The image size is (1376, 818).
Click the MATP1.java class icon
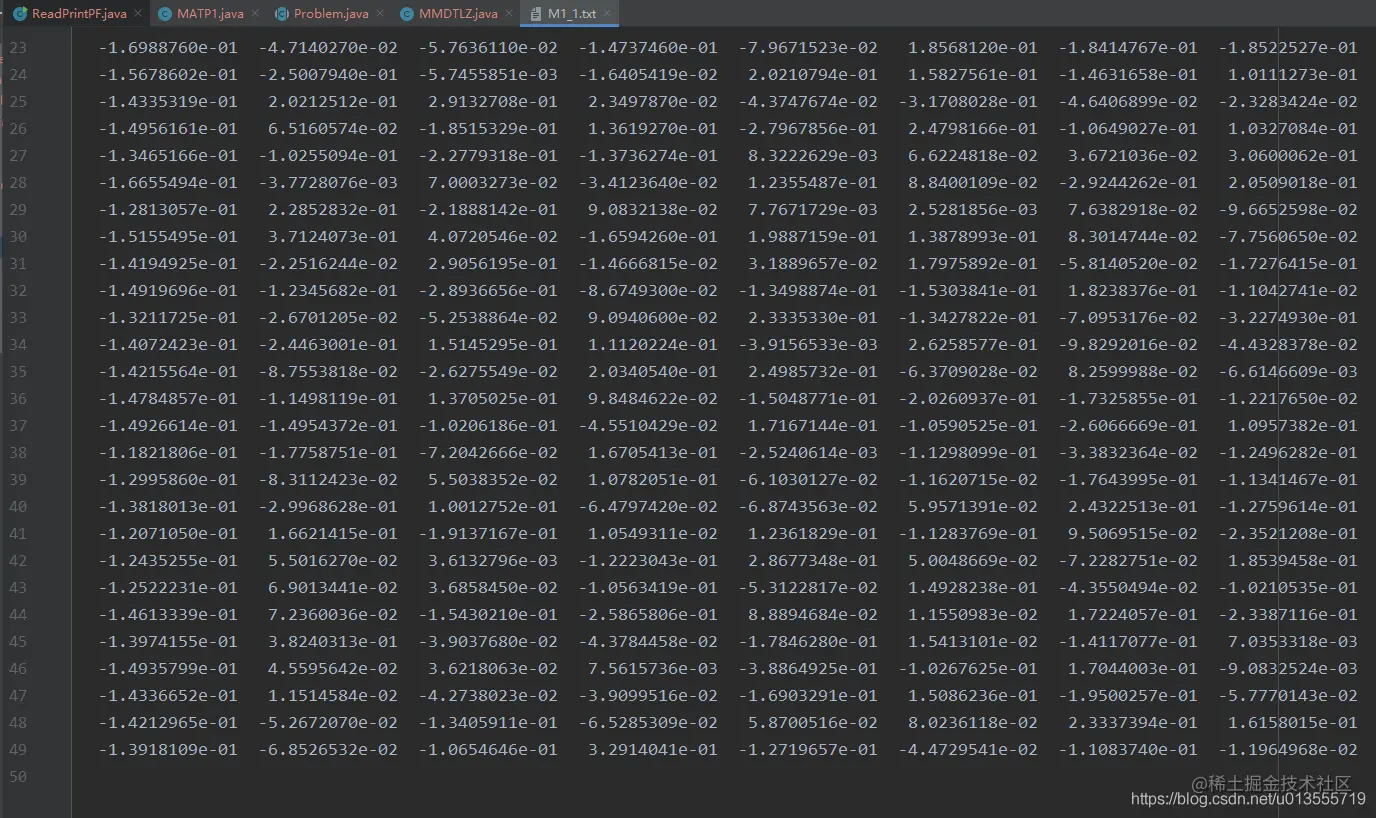click(x=165, y=14)
